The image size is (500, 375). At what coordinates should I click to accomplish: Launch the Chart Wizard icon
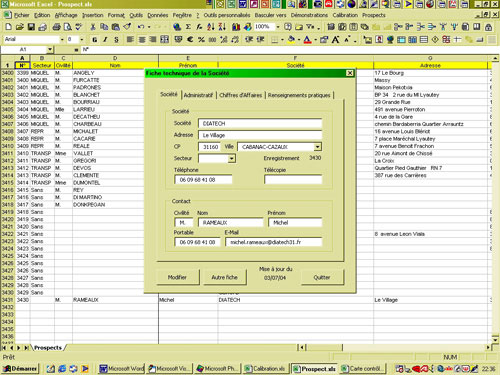point(236,27)
